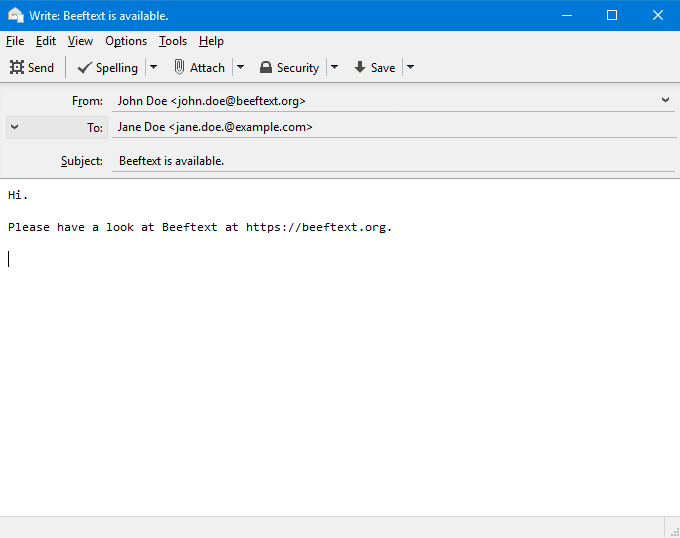The width and height of the screenshot is (680, 538).
Task: Open the Tools menu
Action: (173, 41)
